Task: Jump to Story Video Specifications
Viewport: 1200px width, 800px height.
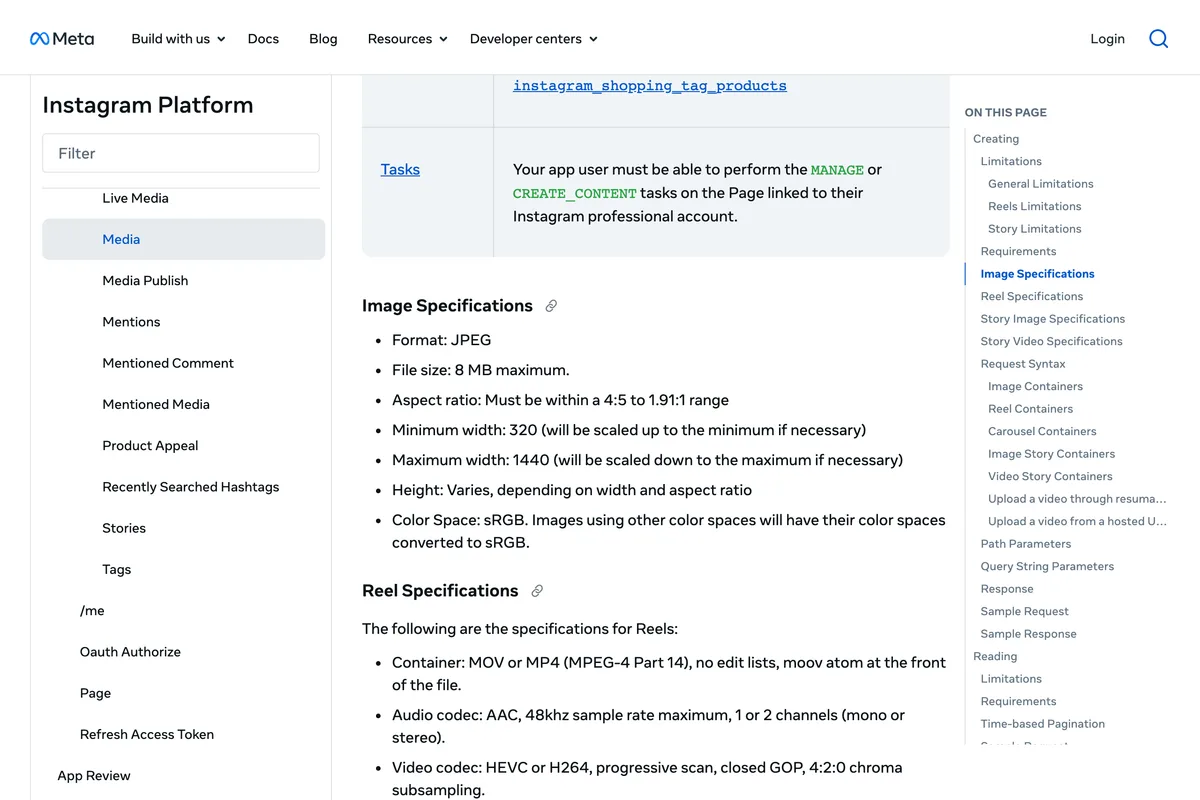Action: 1052,341
